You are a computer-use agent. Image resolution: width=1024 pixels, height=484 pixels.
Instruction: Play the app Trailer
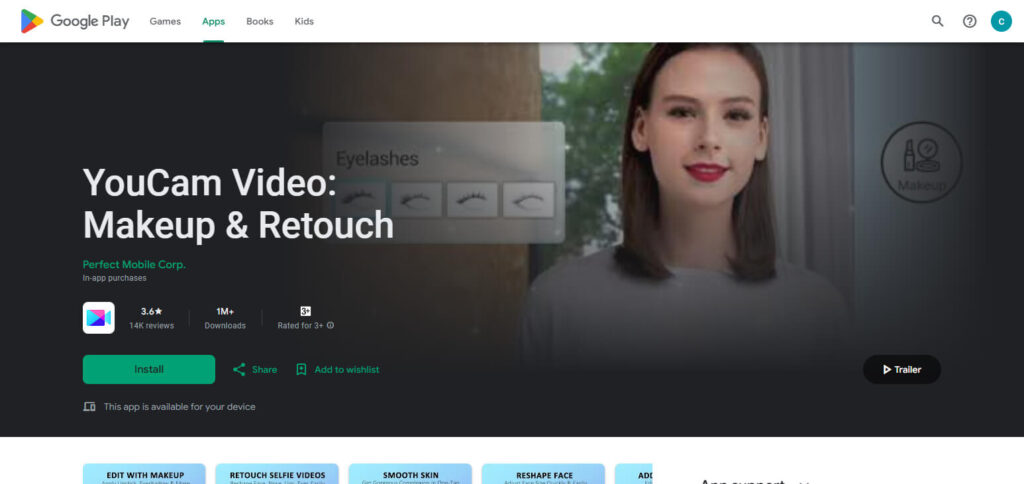click(x=902, y=369)
